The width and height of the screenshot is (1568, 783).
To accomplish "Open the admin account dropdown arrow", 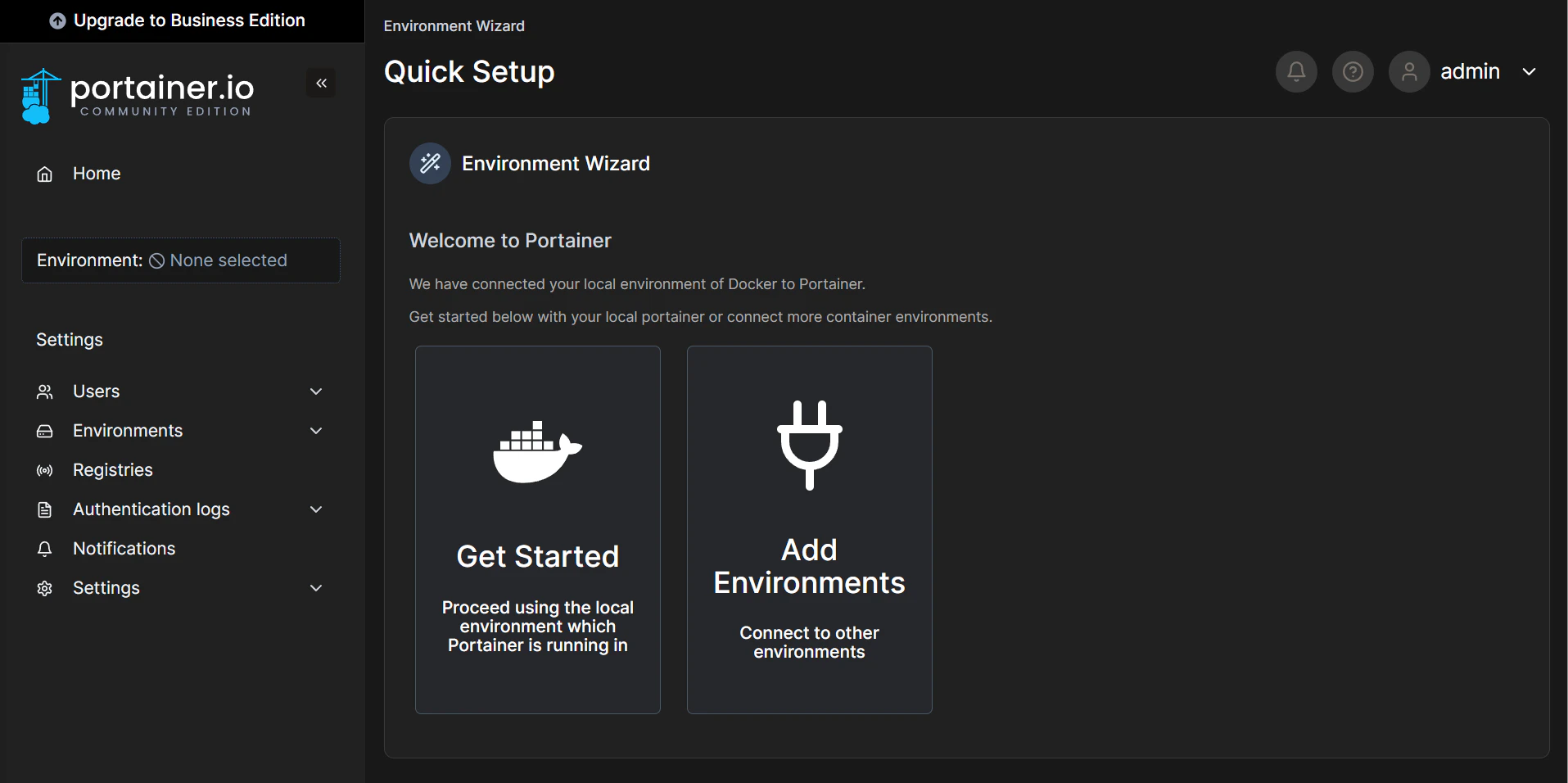I will point(1529,72).
